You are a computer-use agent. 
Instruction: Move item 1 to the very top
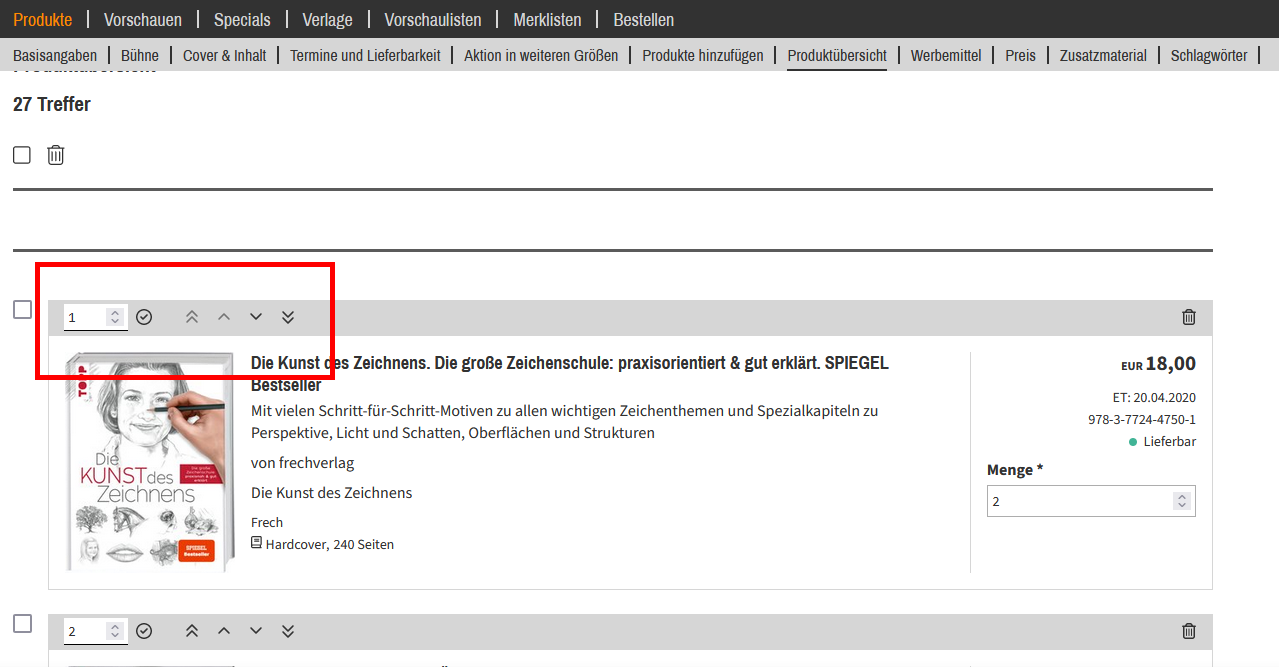192,317
